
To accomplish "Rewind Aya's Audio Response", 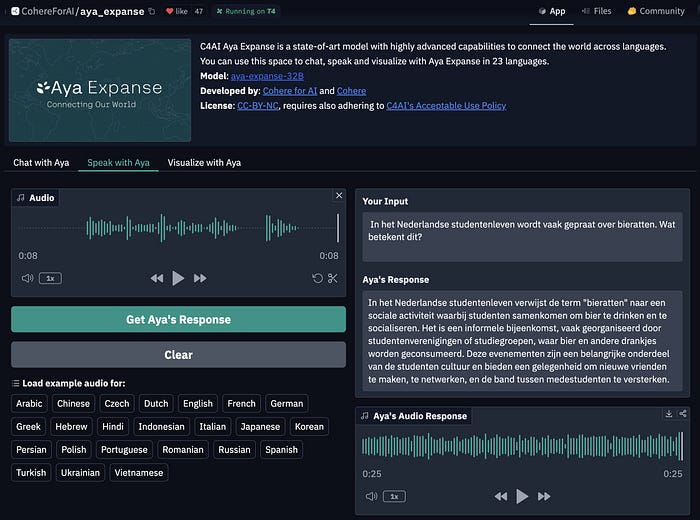I will click(x=500, y=496).
